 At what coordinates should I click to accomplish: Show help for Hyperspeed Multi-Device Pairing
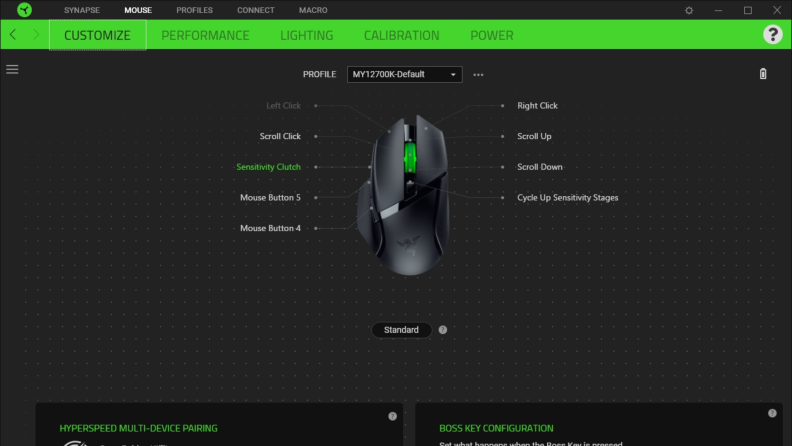tap(392, 416)
